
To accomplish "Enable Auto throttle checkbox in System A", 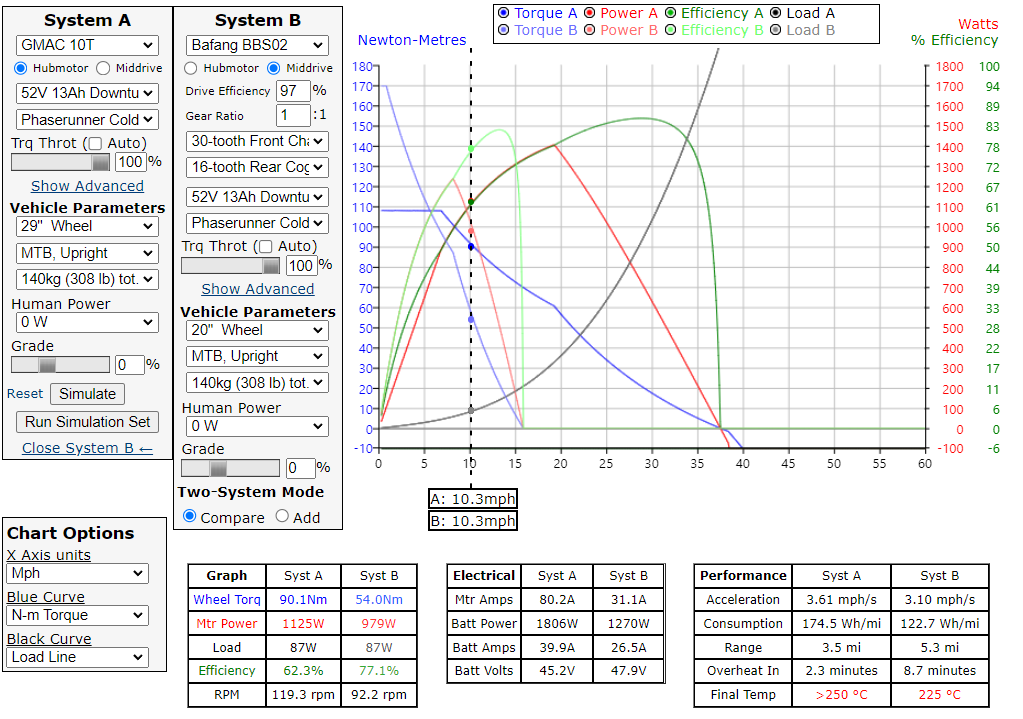I will pos(95,144).
